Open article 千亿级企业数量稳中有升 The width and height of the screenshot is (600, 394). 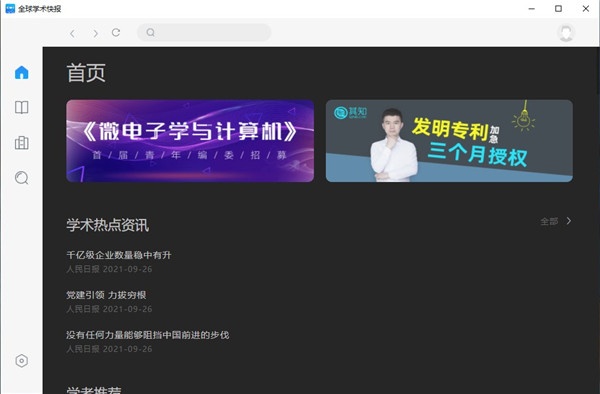(119, 255)
